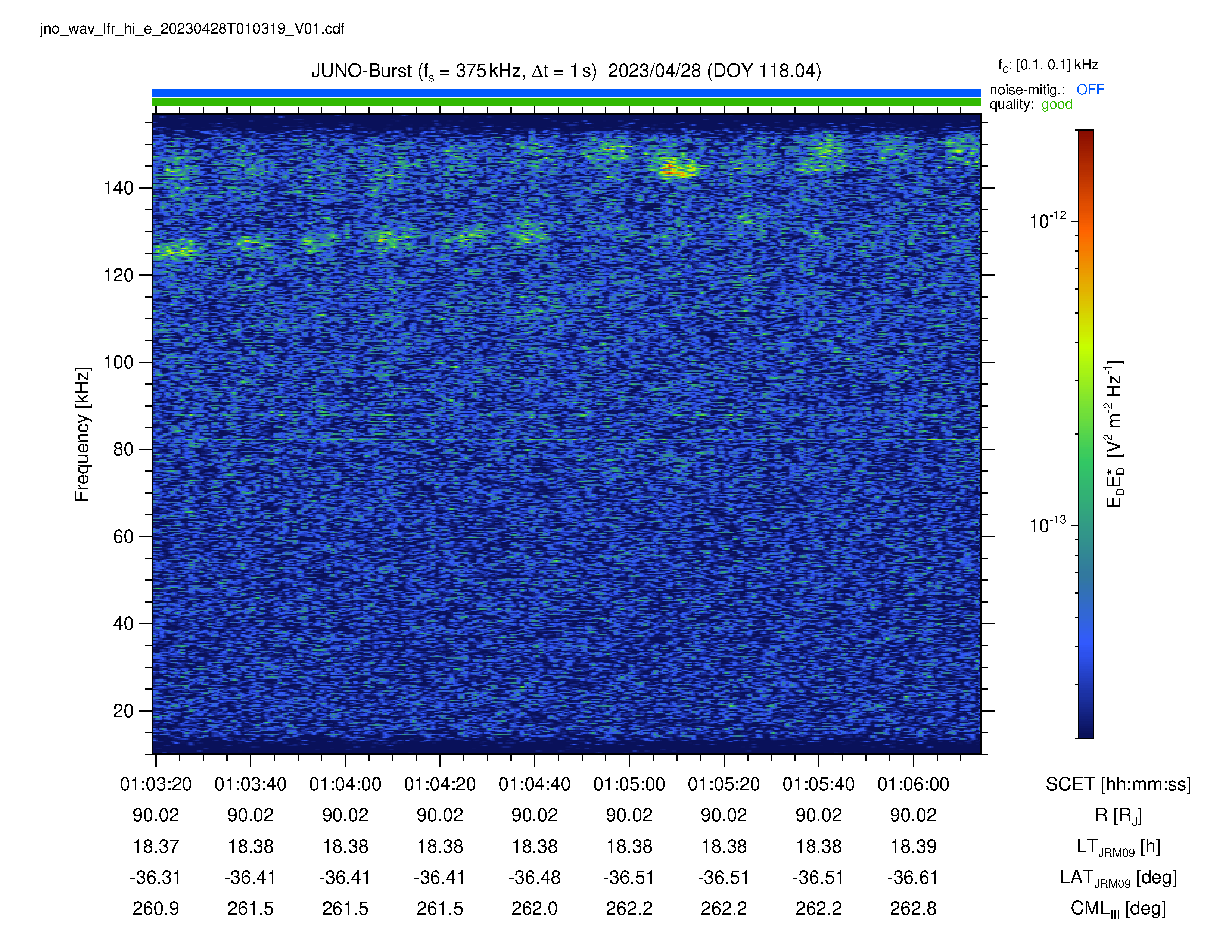Click the 100 kHz frequency tick label

118,362
